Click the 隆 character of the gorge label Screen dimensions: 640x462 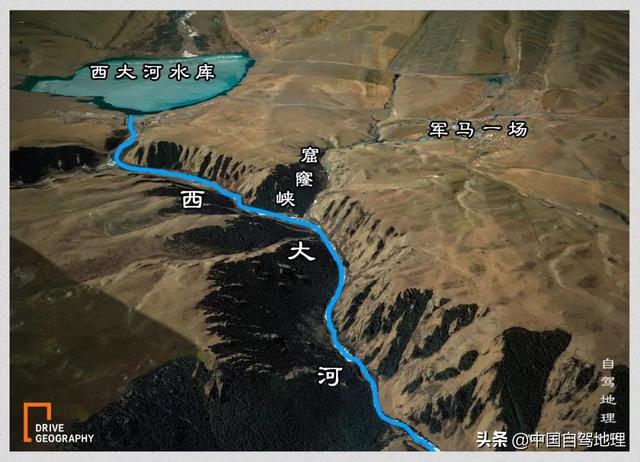click(304, 178)
